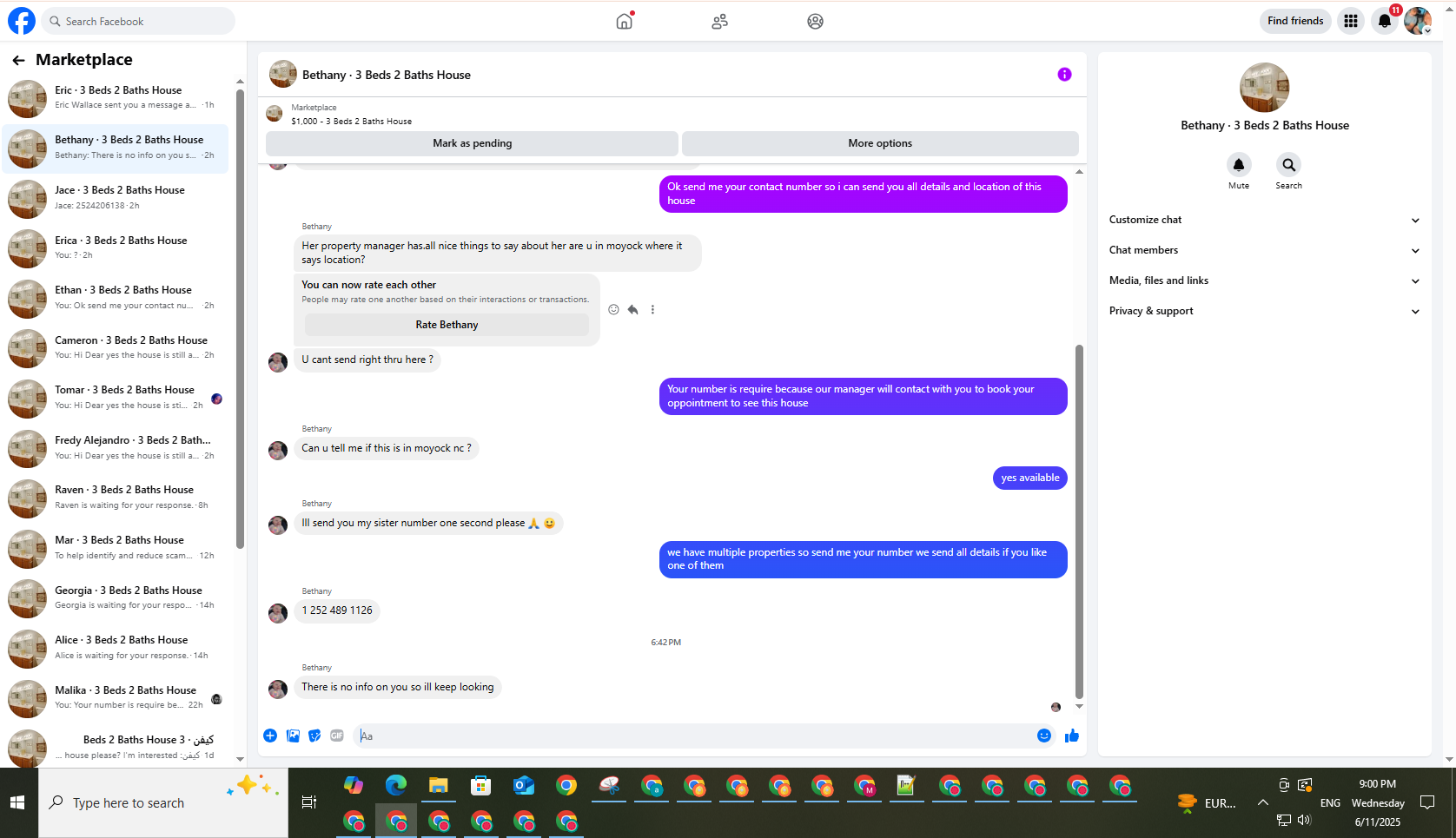This screenshot has height=838, width=1456.
Task: Open Ethan's 3 Beds 2 Baths conversation
Action: pos(116,298)
